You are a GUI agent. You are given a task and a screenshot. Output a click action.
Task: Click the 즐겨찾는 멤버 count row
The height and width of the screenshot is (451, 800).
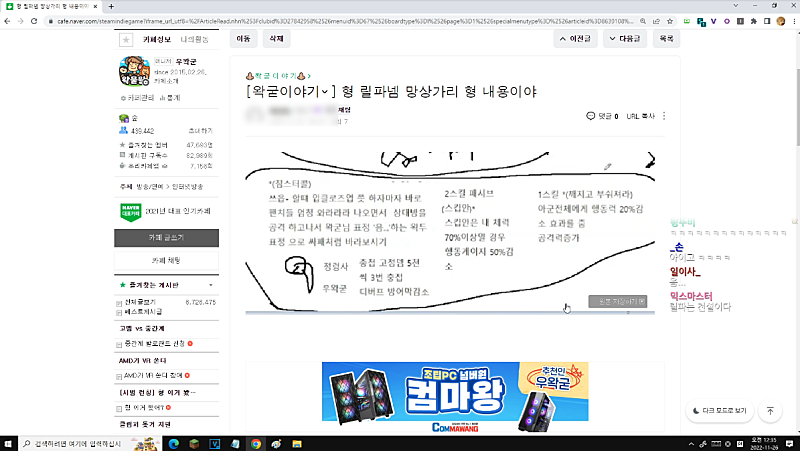click(166, 145)
